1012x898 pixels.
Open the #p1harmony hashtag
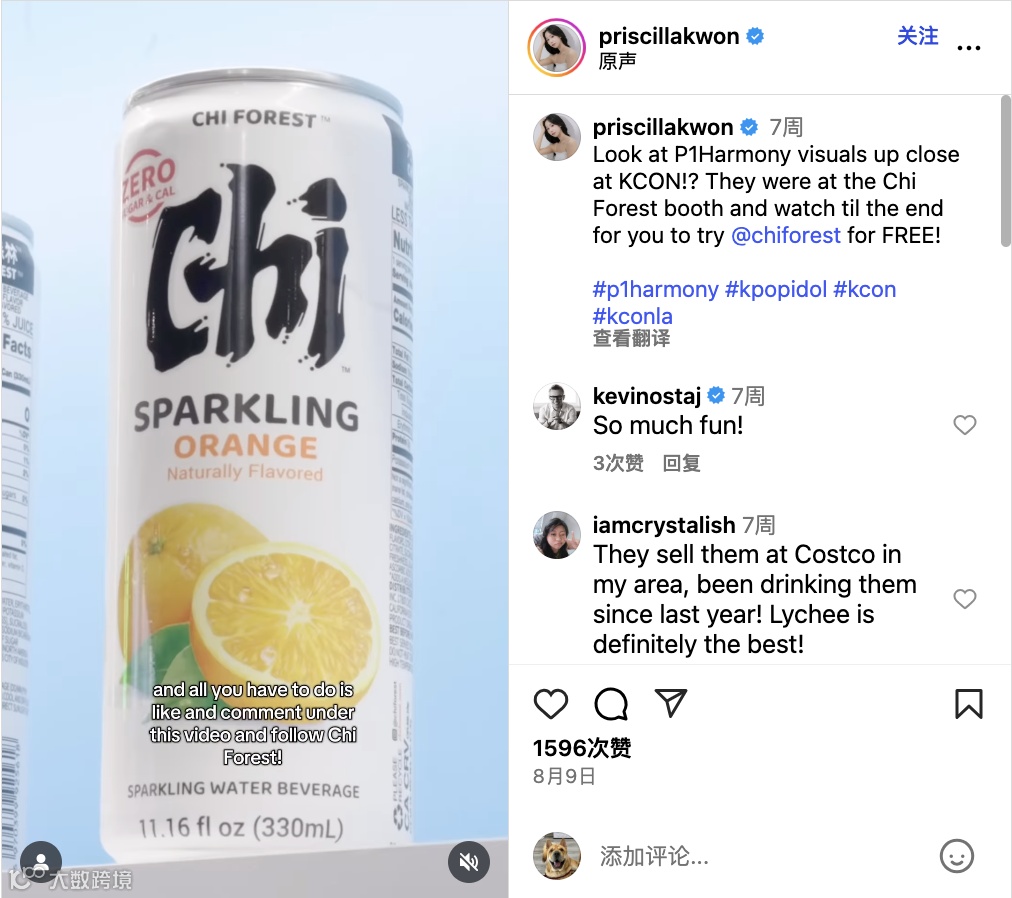tap(655, 289)
